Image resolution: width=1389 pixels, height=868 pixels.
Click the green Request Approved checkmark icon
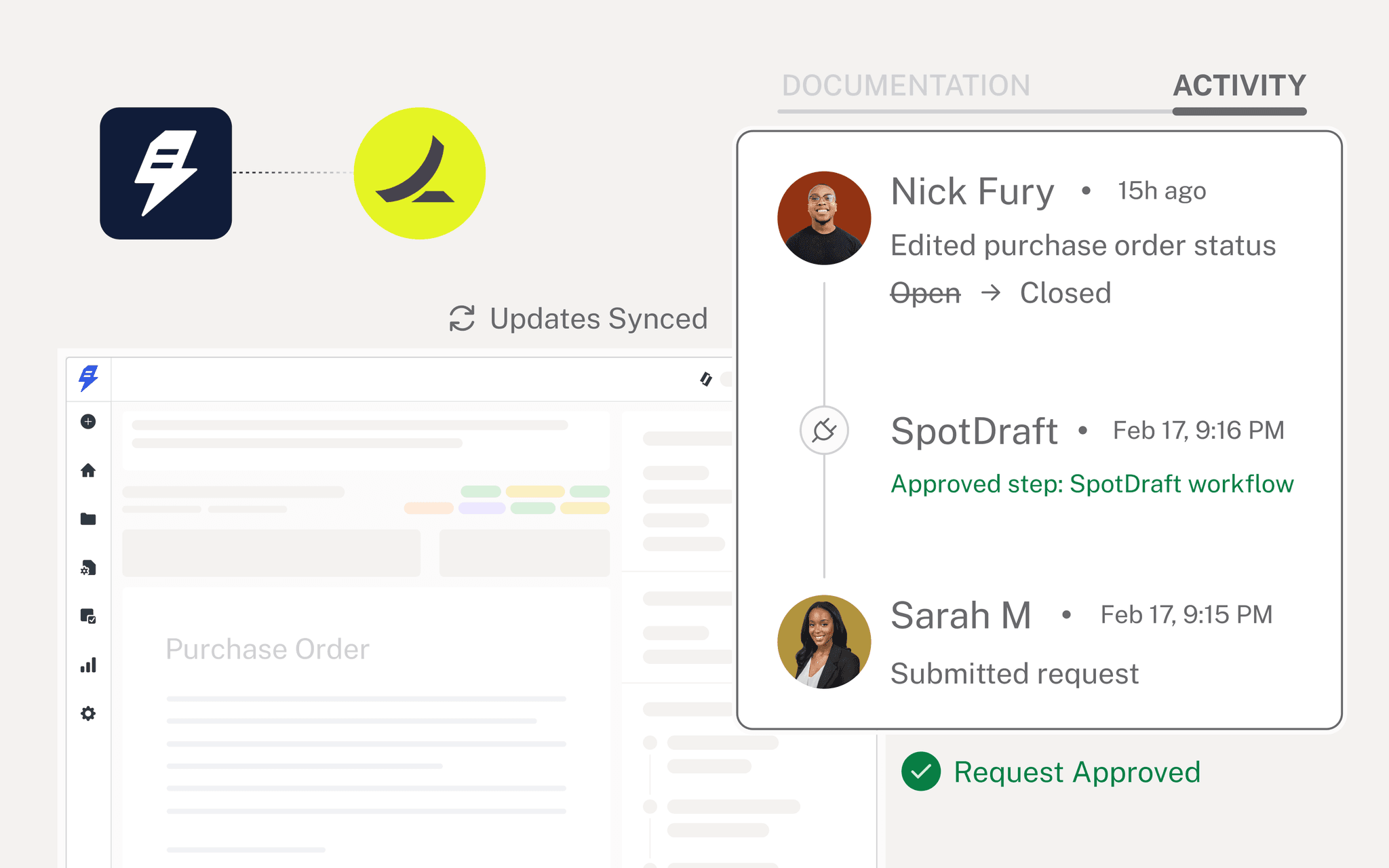tap(921, 772)
